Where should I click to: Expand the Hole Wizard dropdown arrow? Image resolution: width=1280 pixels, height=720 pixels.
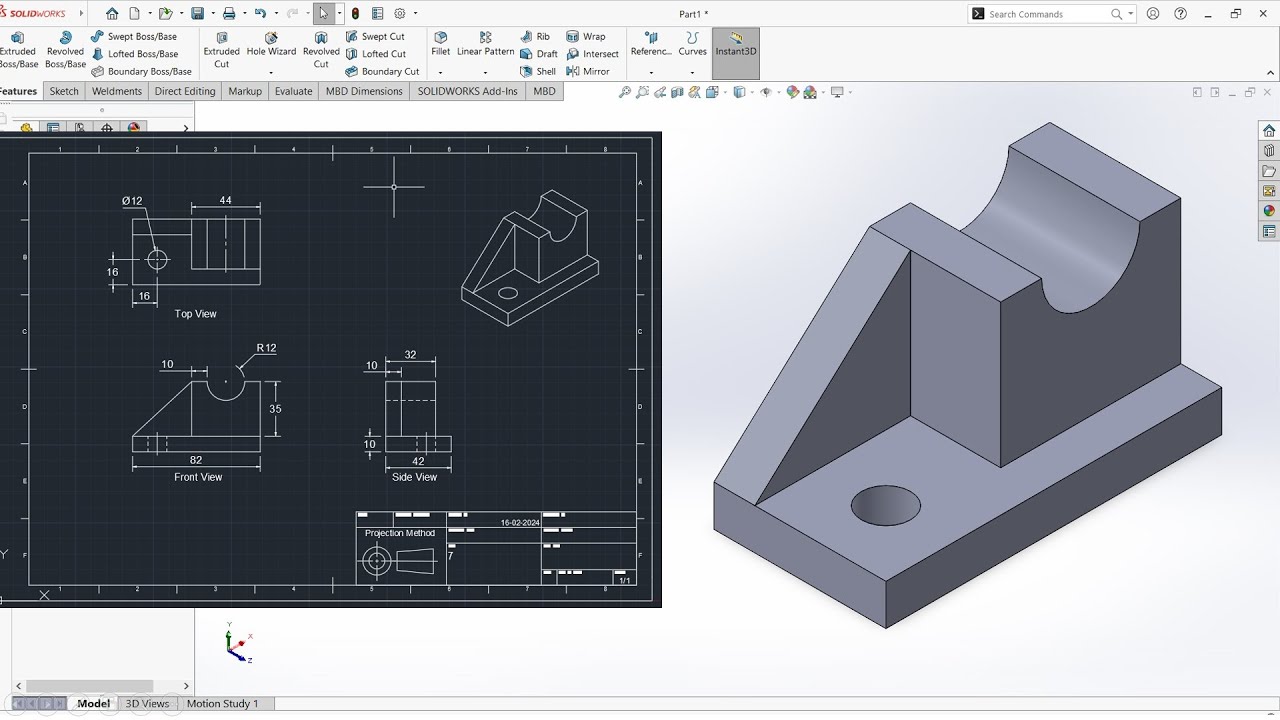click(271, 72)
